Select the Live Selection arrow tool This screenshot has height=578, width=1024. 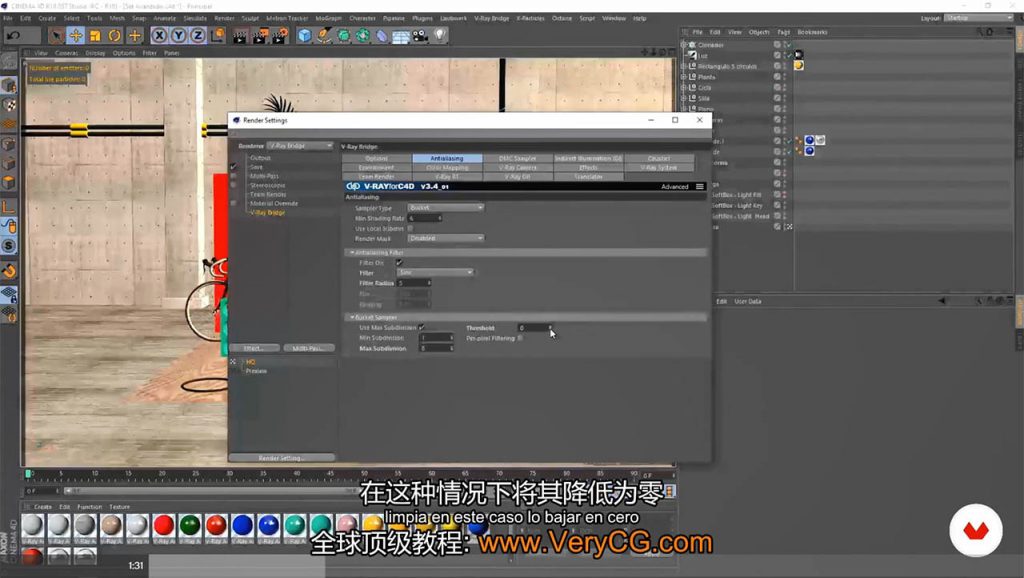pos(57,35)
